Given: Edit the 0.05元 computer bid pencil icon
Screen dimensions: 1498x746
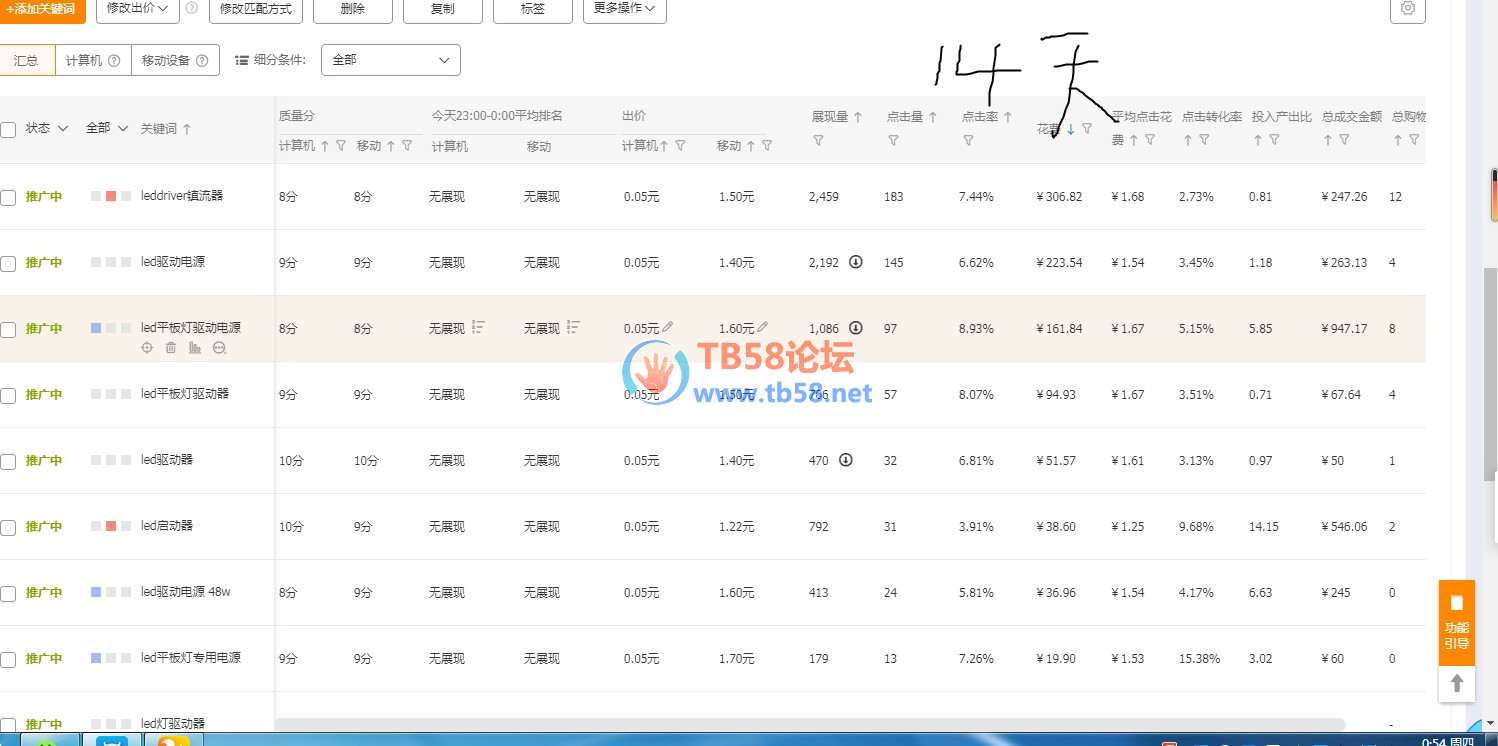Looking at the screenshot, I should pos(668,327).
